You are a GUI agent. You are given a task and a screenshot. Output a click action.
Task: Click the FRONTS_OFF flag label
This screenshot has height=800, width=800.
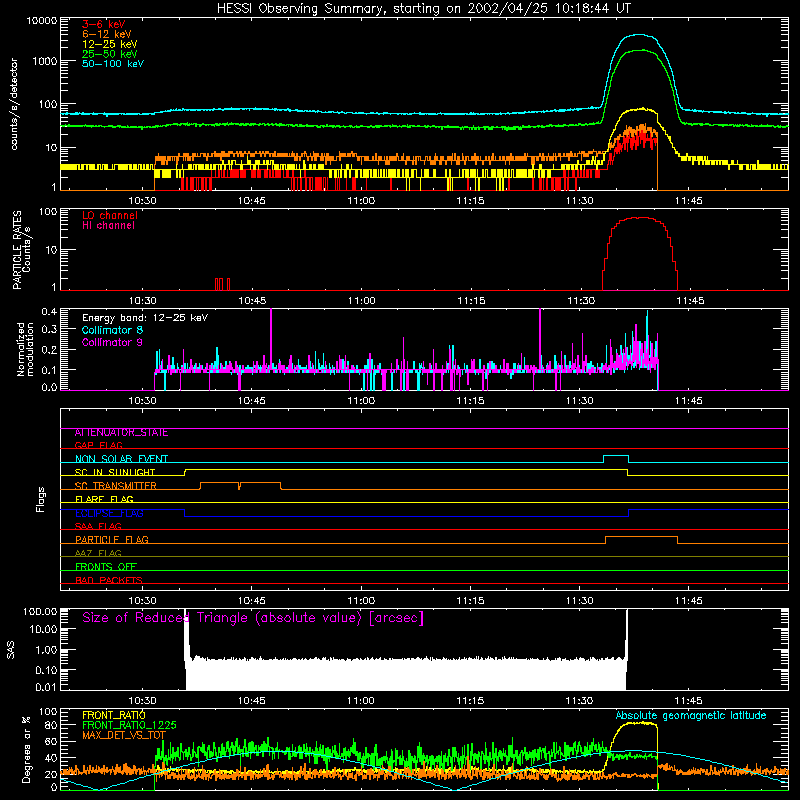click(x=106, y=567)
